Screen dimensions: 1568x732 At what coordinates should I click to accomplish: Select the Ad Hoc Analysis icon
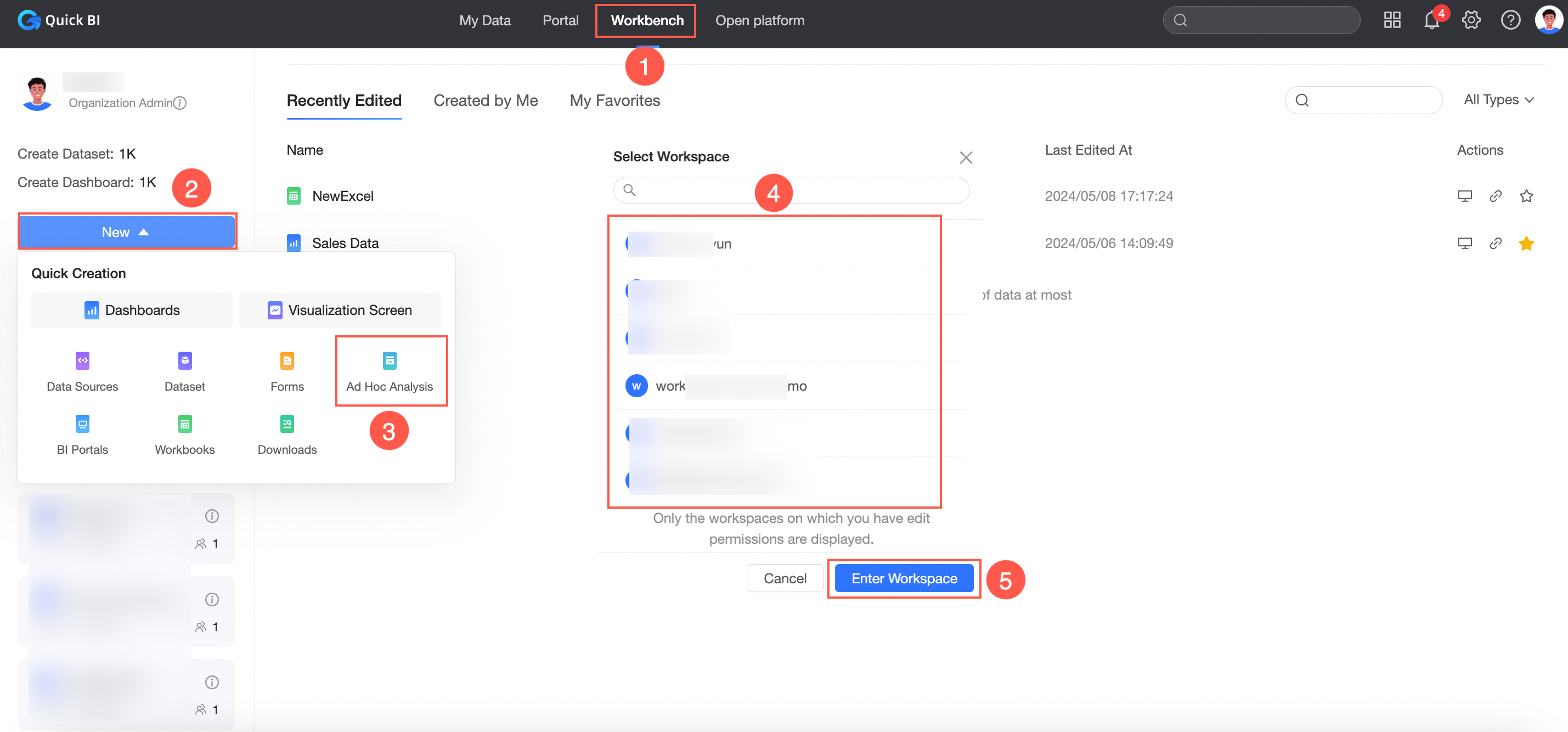click(390, 361)
